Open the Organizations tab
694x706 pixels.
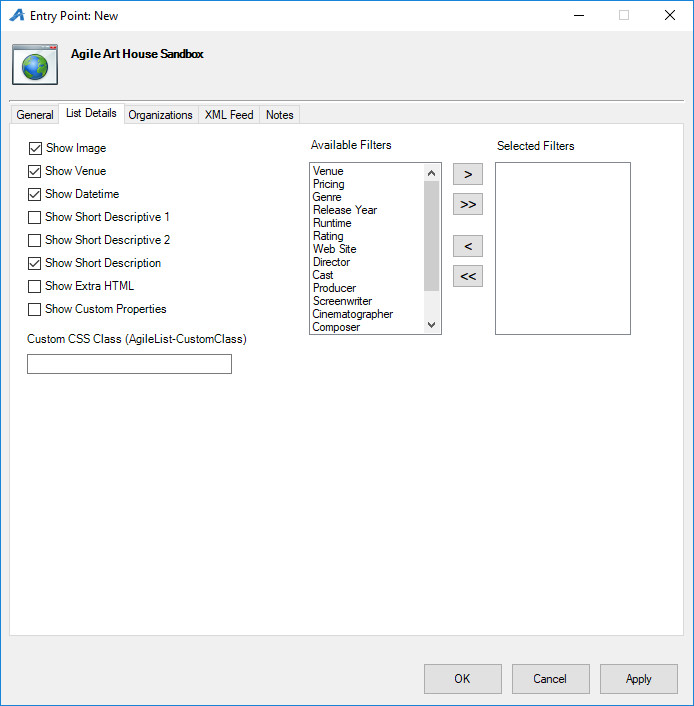click(x=160, y=115)
